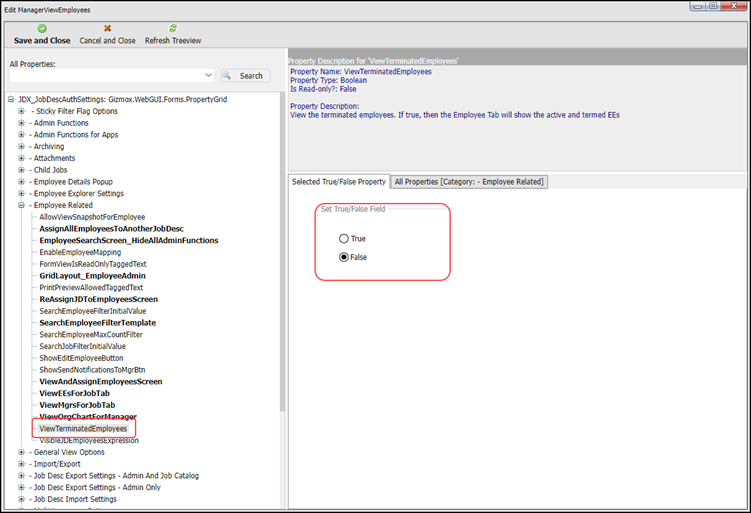This screenshot has width=751, height=513.
Task: Collapse the Employee Related tree node
Action: [x=22, y=205]
